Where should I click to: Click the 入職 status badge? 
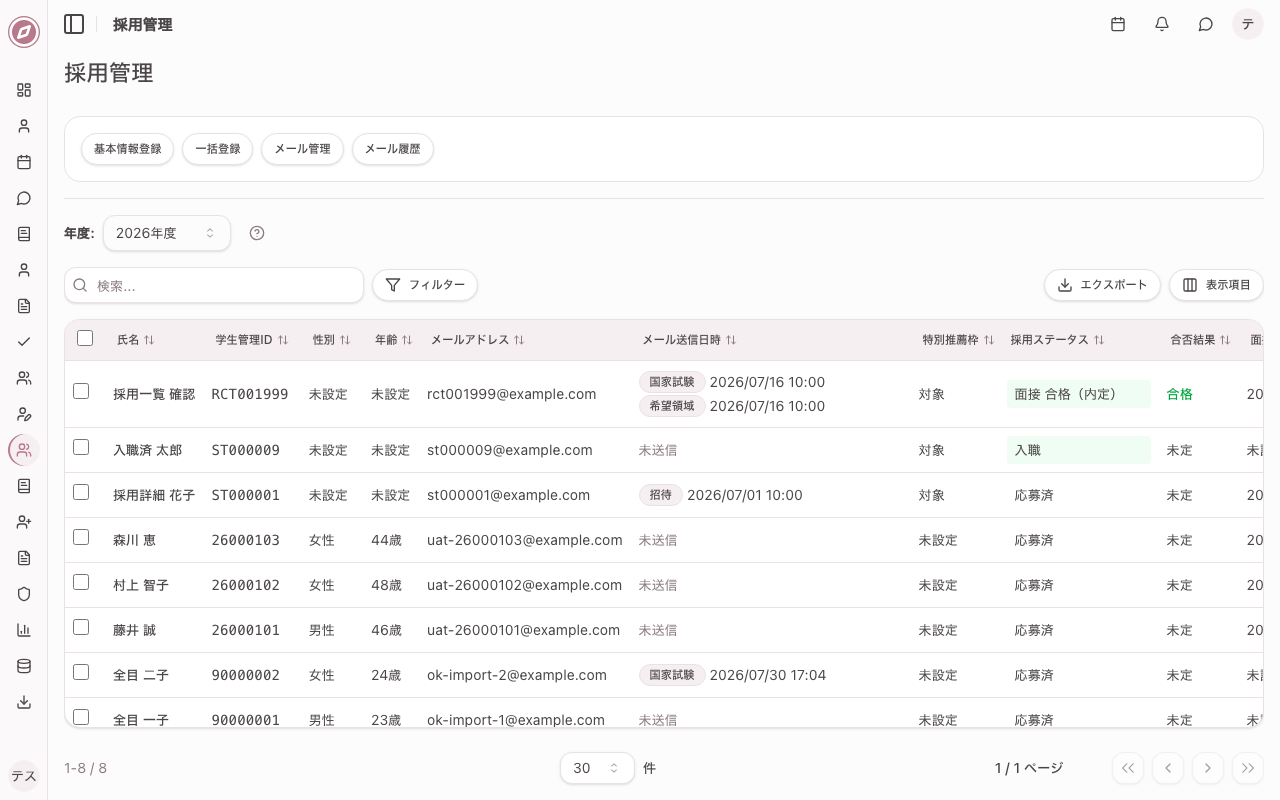point(1078,450)
